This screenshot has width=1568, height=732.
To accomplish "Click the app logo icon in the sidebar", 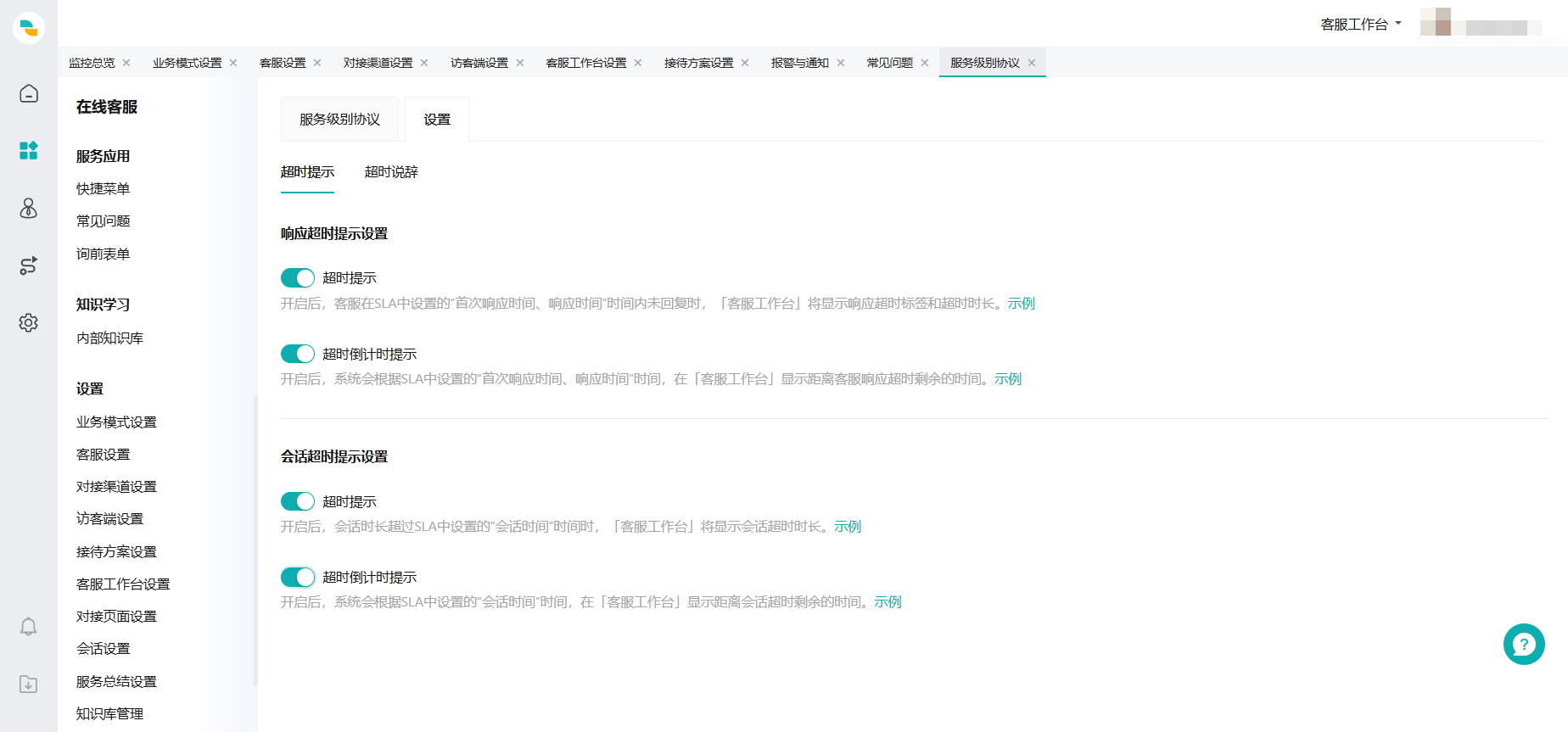I will click(29, 28).
